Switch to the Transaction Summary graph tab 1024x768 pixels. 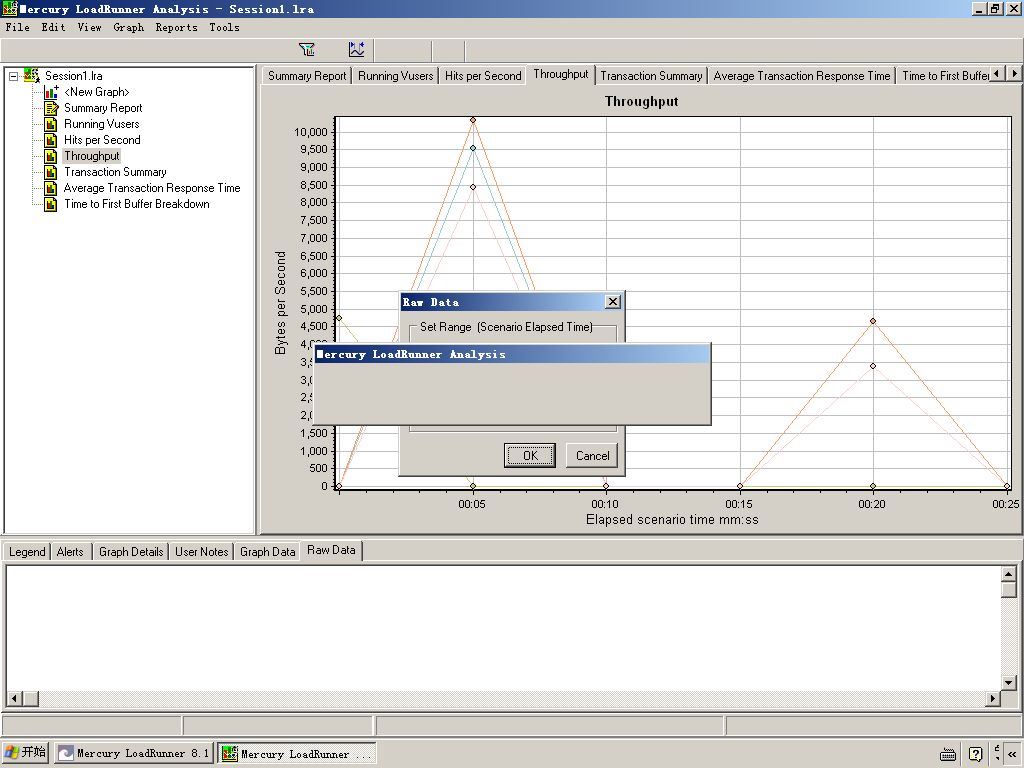[x=651, y=76]
